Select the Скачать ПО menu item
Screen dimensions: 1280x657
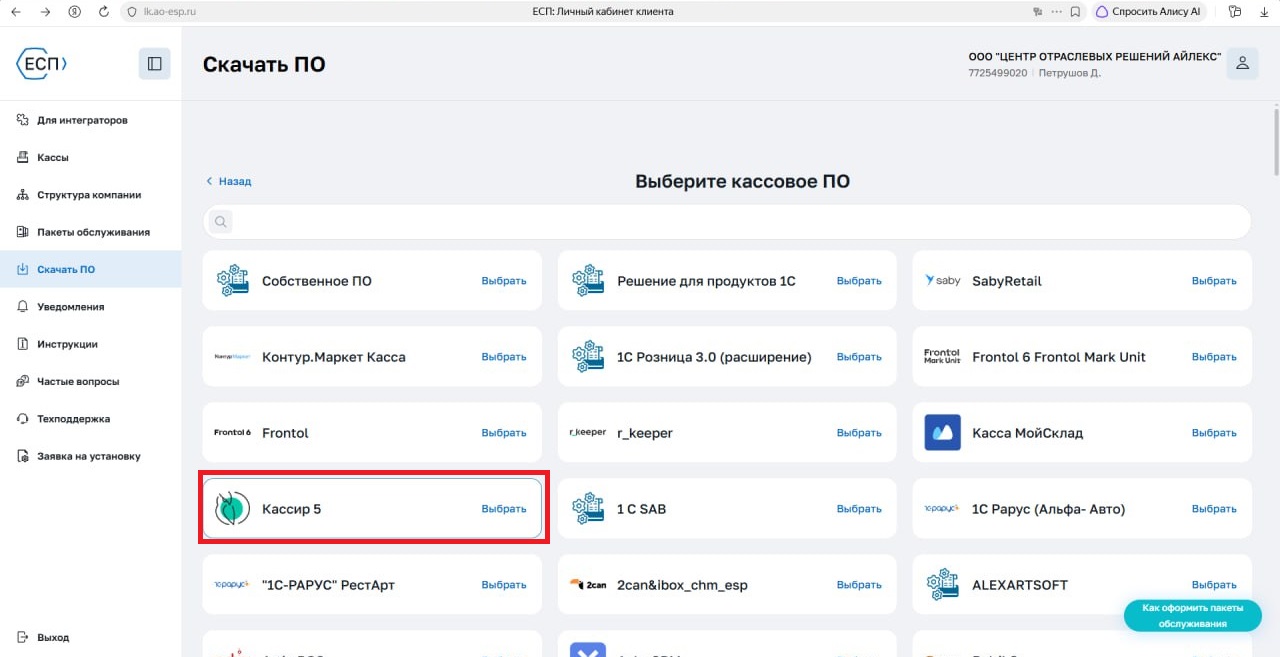(90, 270)
